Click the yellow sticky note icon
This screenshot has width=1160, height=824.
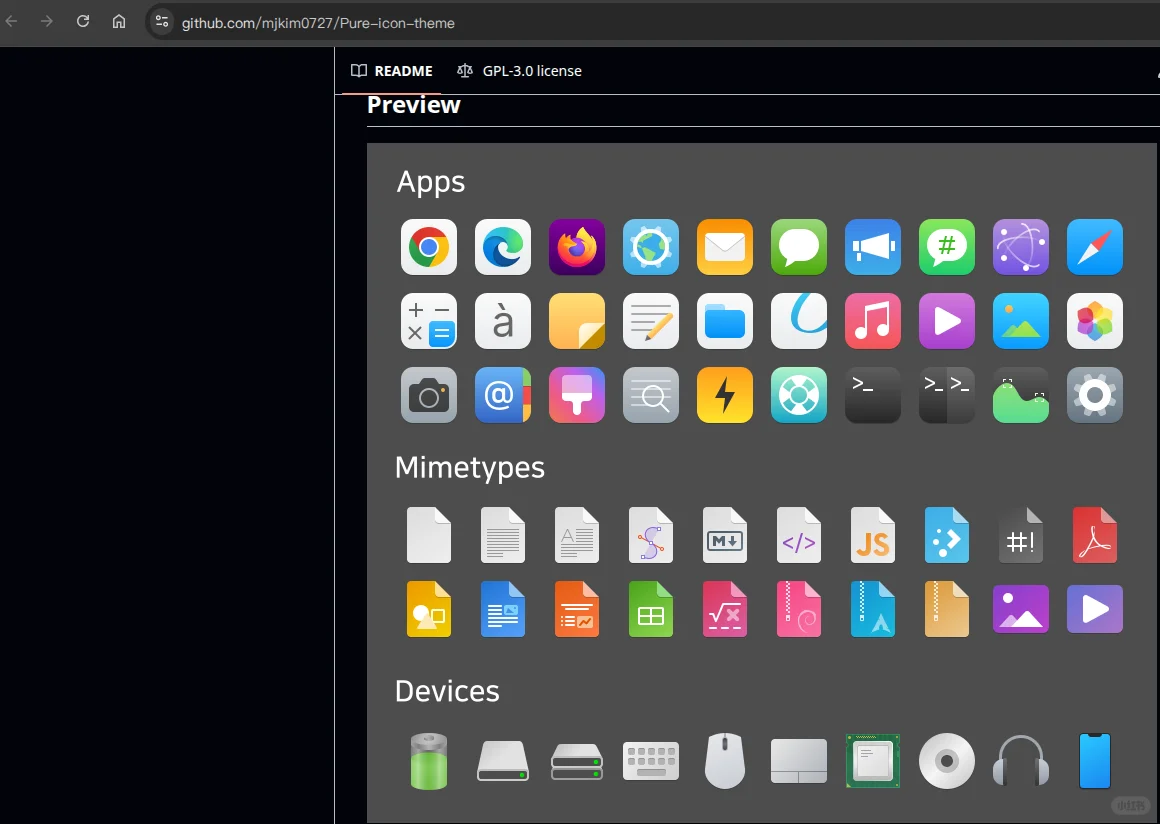[x=577, y=321]
